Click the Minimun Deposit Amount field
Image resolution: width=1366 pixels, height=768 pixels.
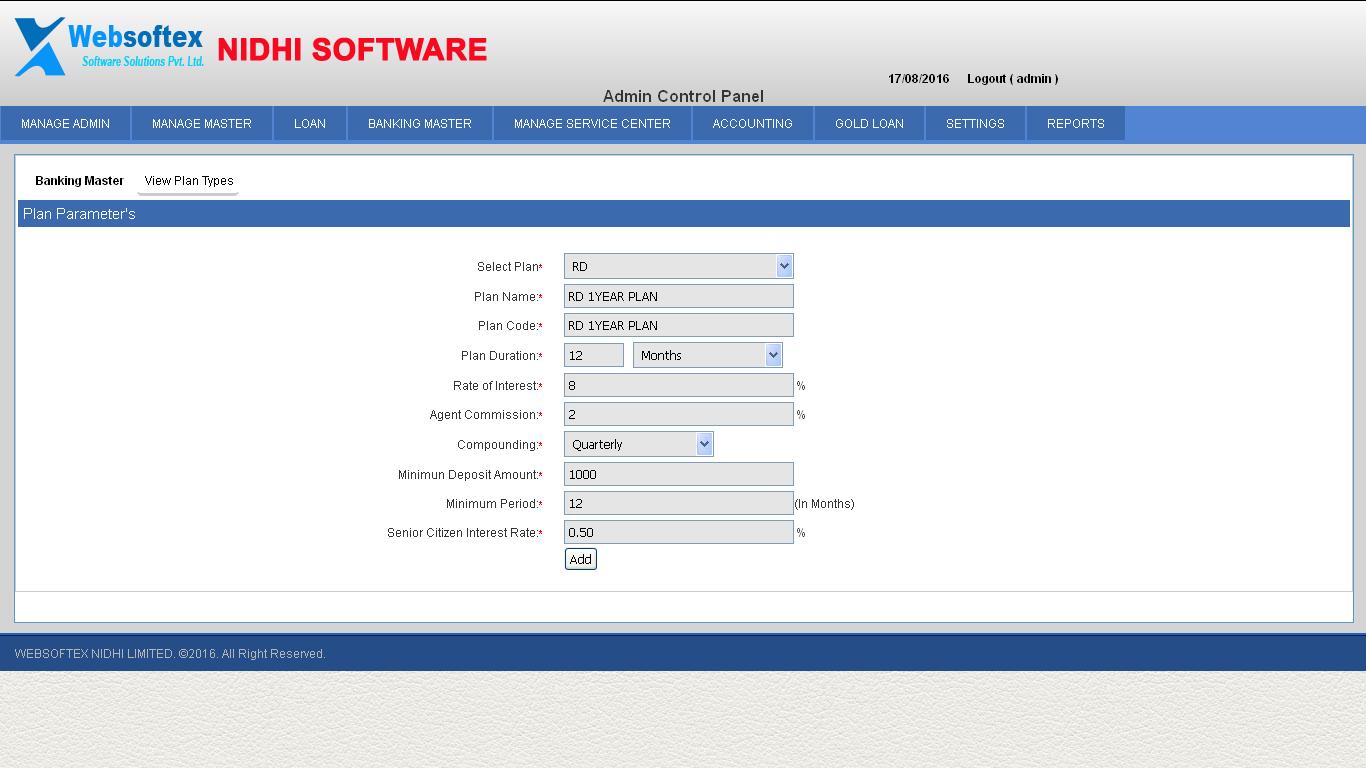click(679, 474)
